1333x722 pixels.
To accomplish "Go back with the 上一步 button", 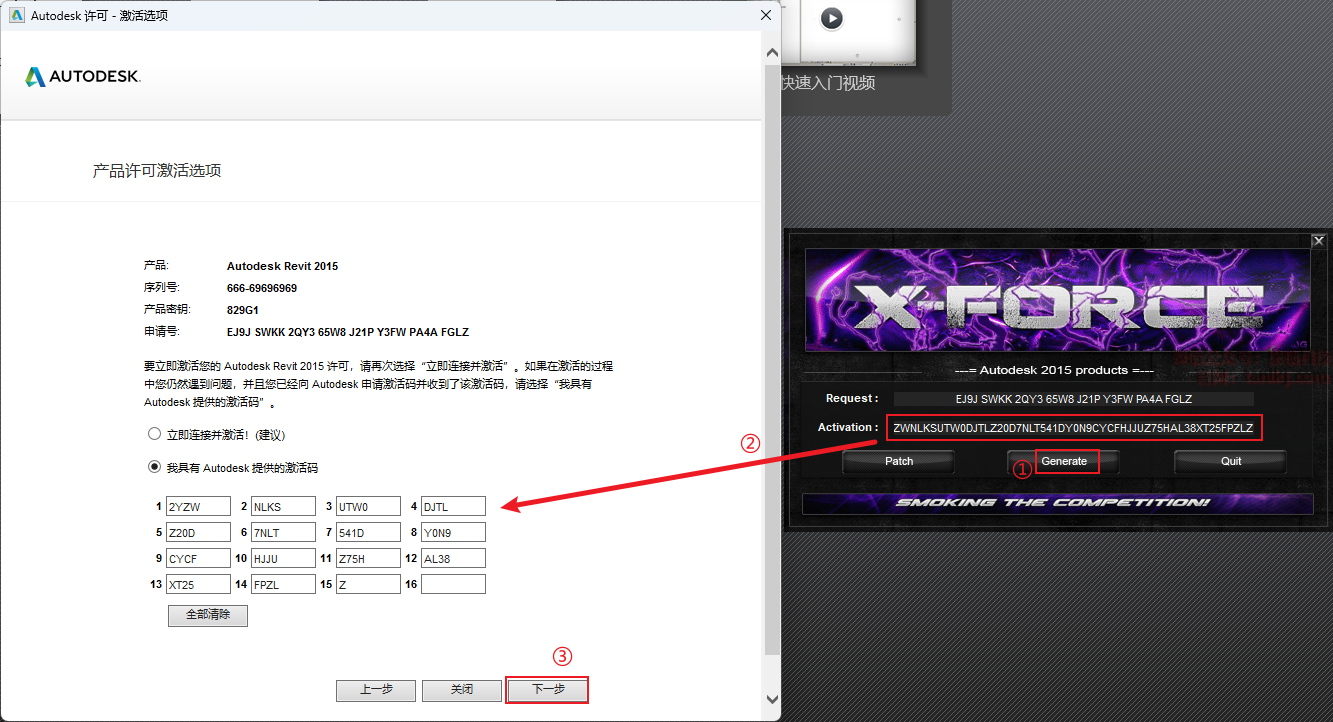I will click(x=375, y=690).
